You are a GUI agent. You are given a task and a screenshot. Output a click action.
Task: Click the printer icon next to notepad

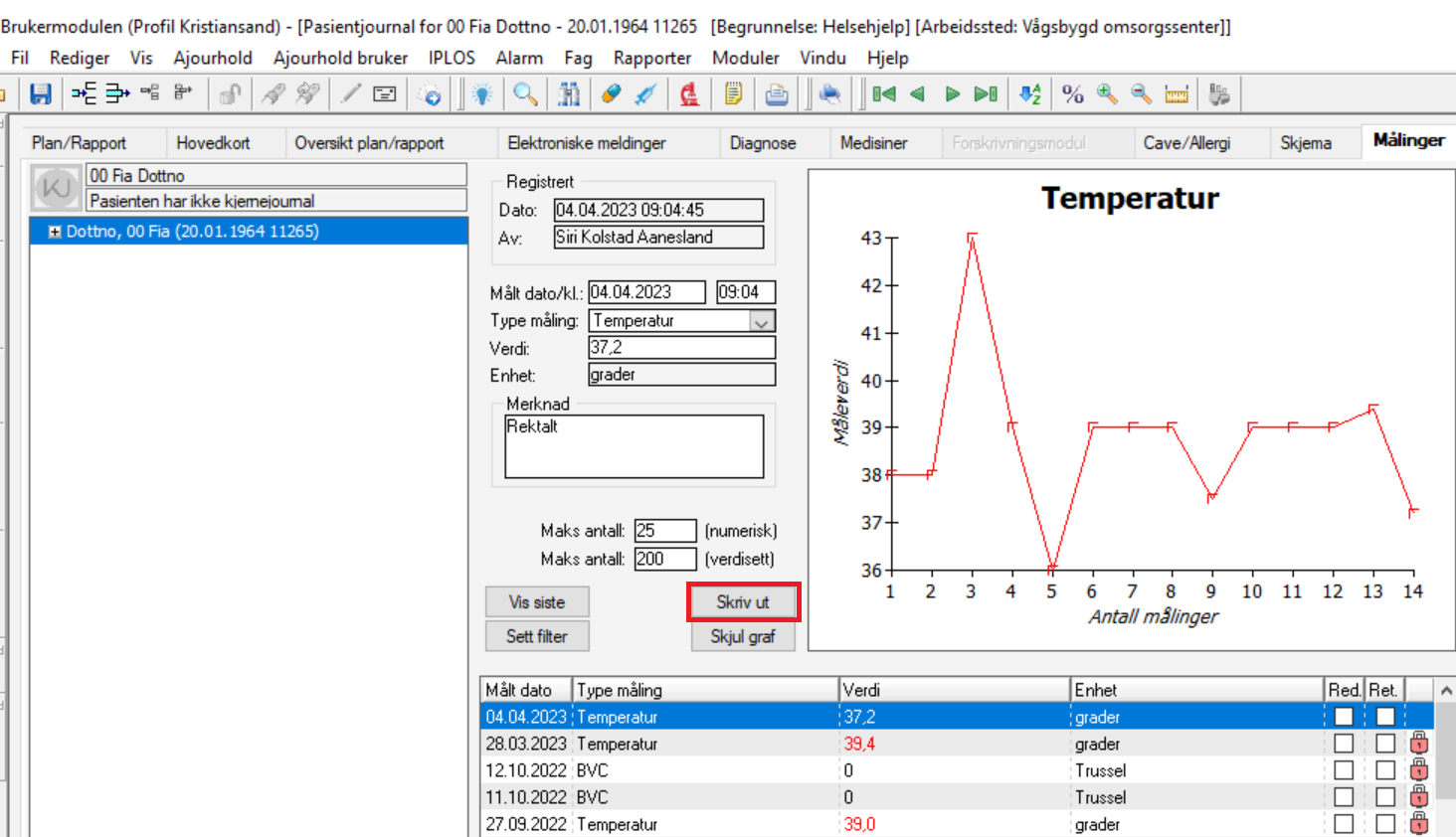pos(777,94)
